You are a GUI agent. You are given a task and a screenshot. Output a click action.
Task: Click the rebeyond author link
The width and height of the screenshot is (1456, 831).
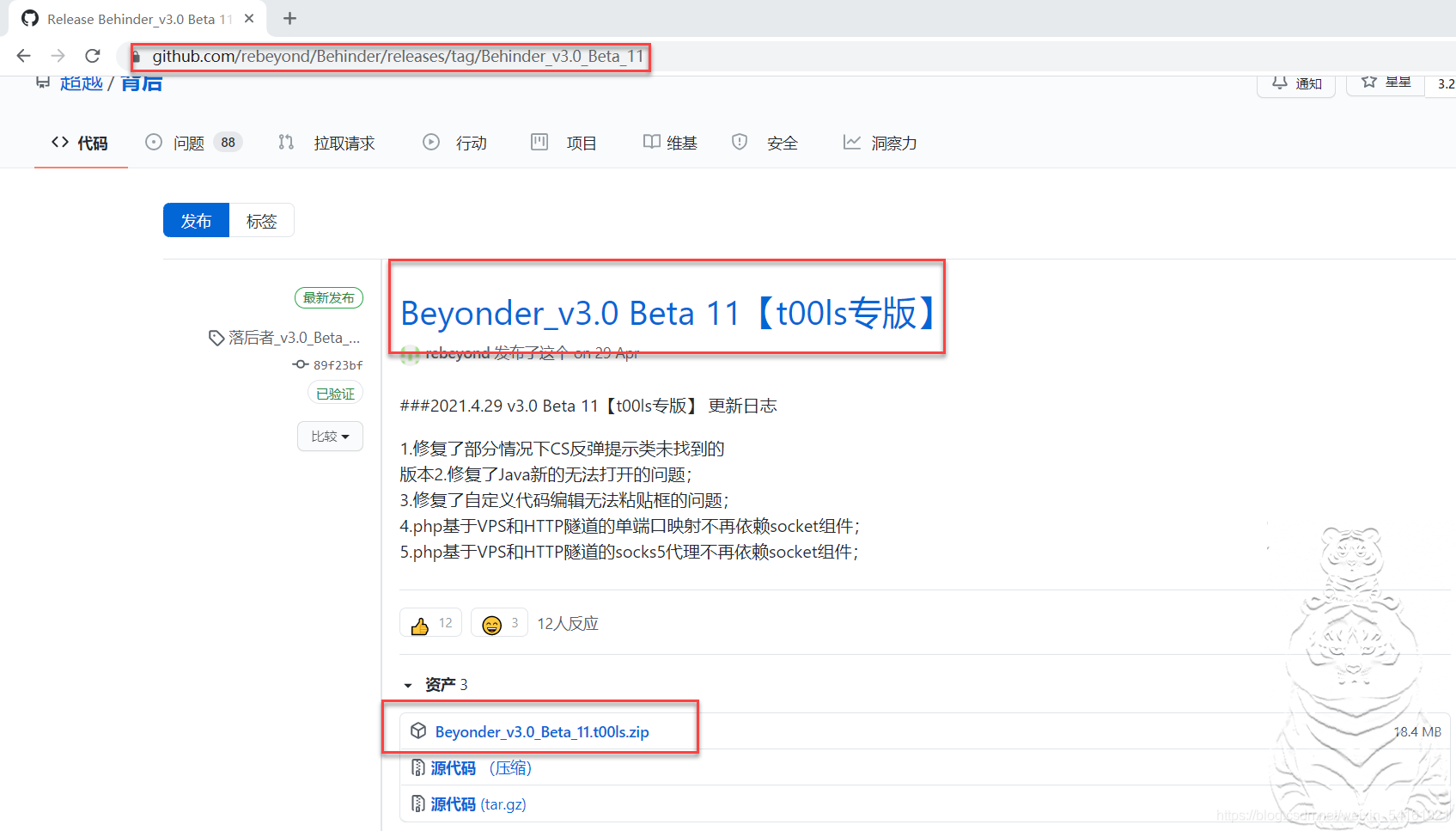coord(457,353)
